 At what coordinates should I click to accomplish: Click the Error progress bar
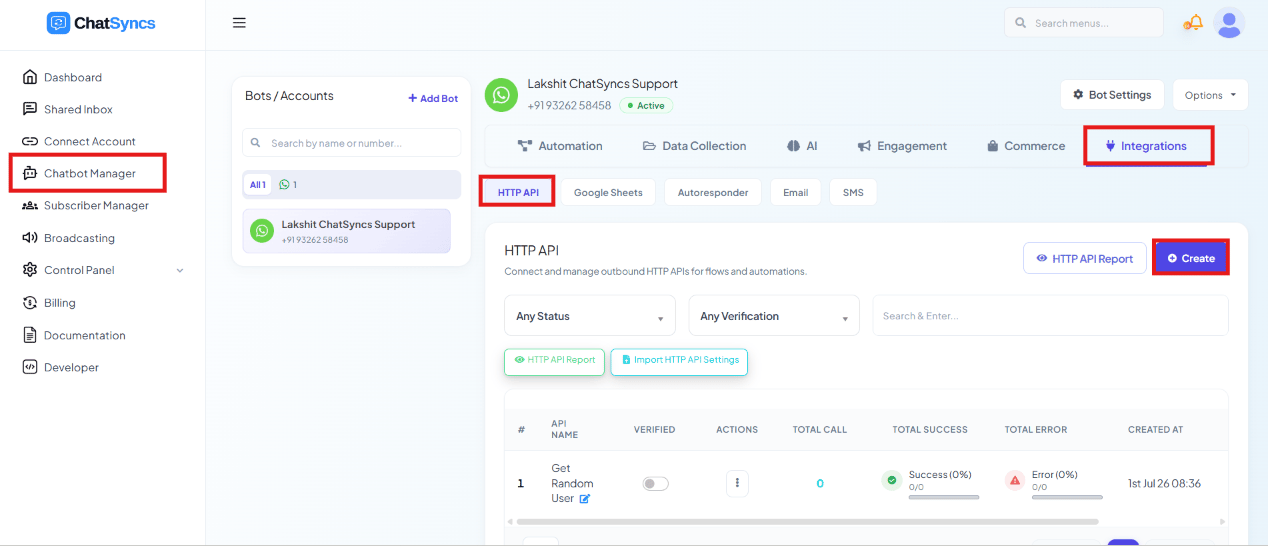(1067, 497)
